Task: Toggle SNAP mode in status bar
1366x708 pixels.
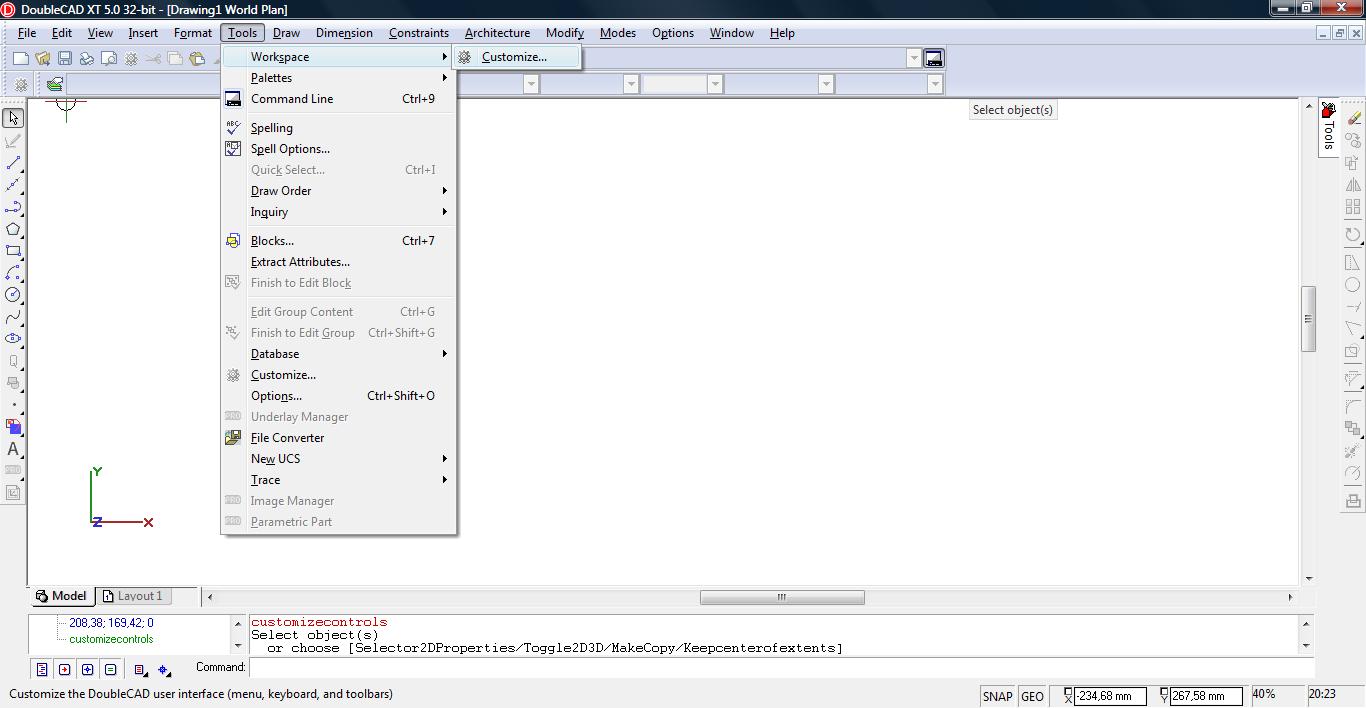Action: click(x=997, y=696)
